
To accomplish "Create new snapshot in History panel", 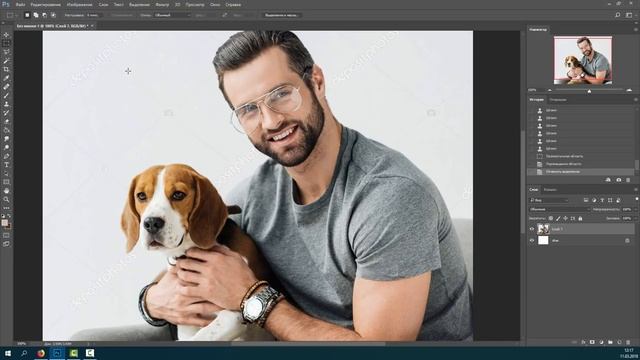I will tap(619, 180).
